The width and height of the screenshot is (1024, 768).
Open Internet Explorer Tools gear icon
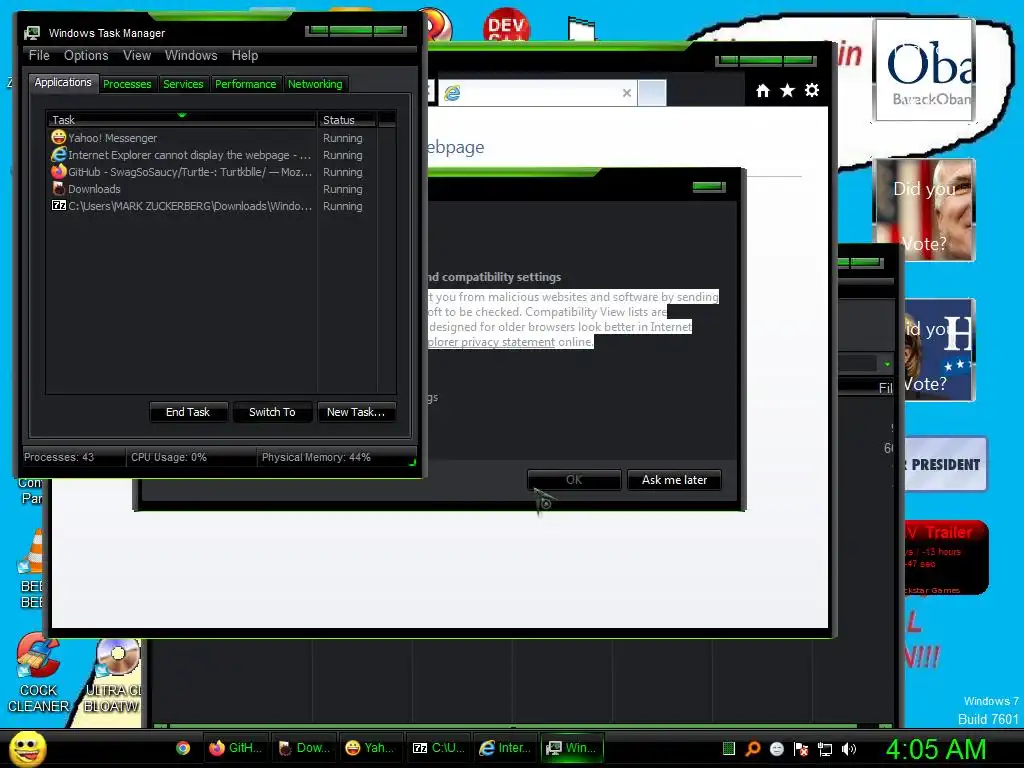[x=812, y=91]
